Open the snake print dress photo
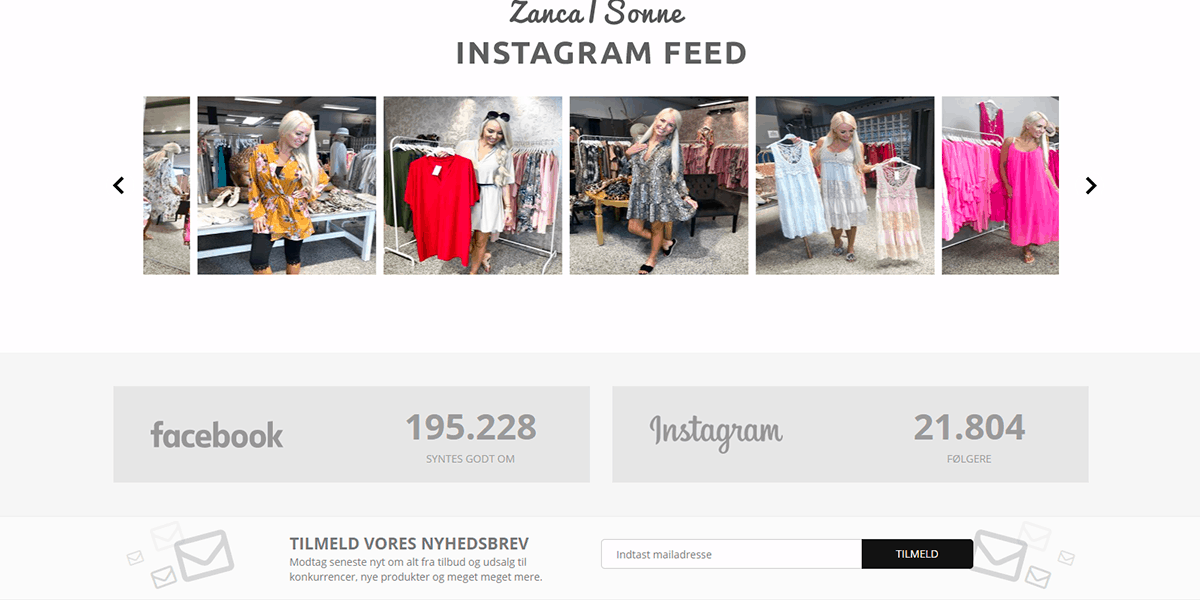The width and height of the screenshot is (1200, 600). tap(659, 185)
